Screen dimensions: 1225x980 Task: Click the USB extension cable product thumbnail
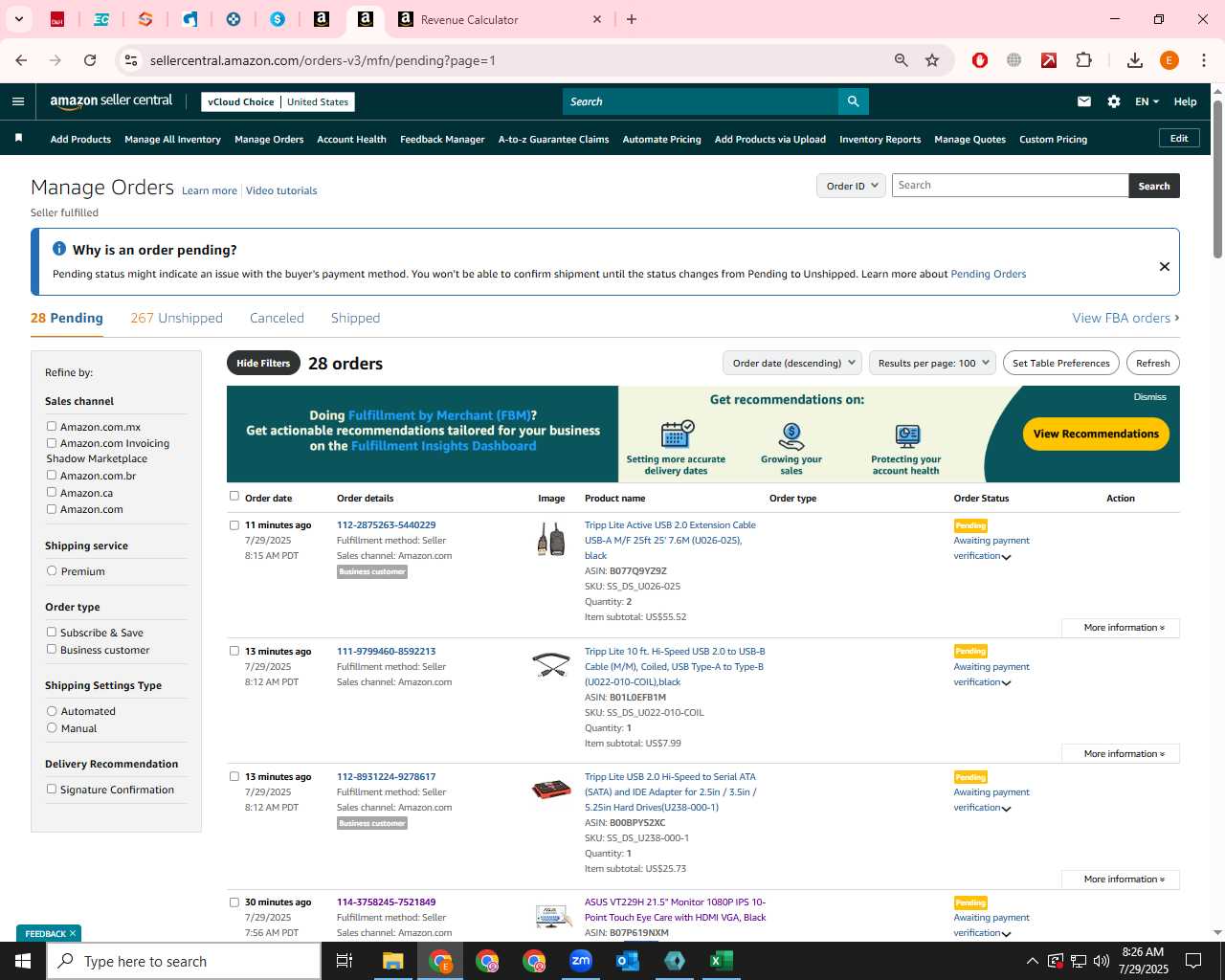(551, 540)
